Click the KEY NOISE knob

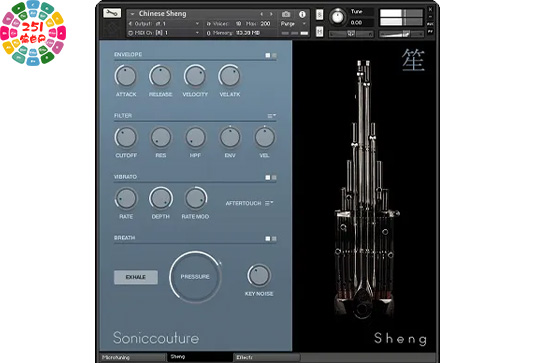point(259,275)
